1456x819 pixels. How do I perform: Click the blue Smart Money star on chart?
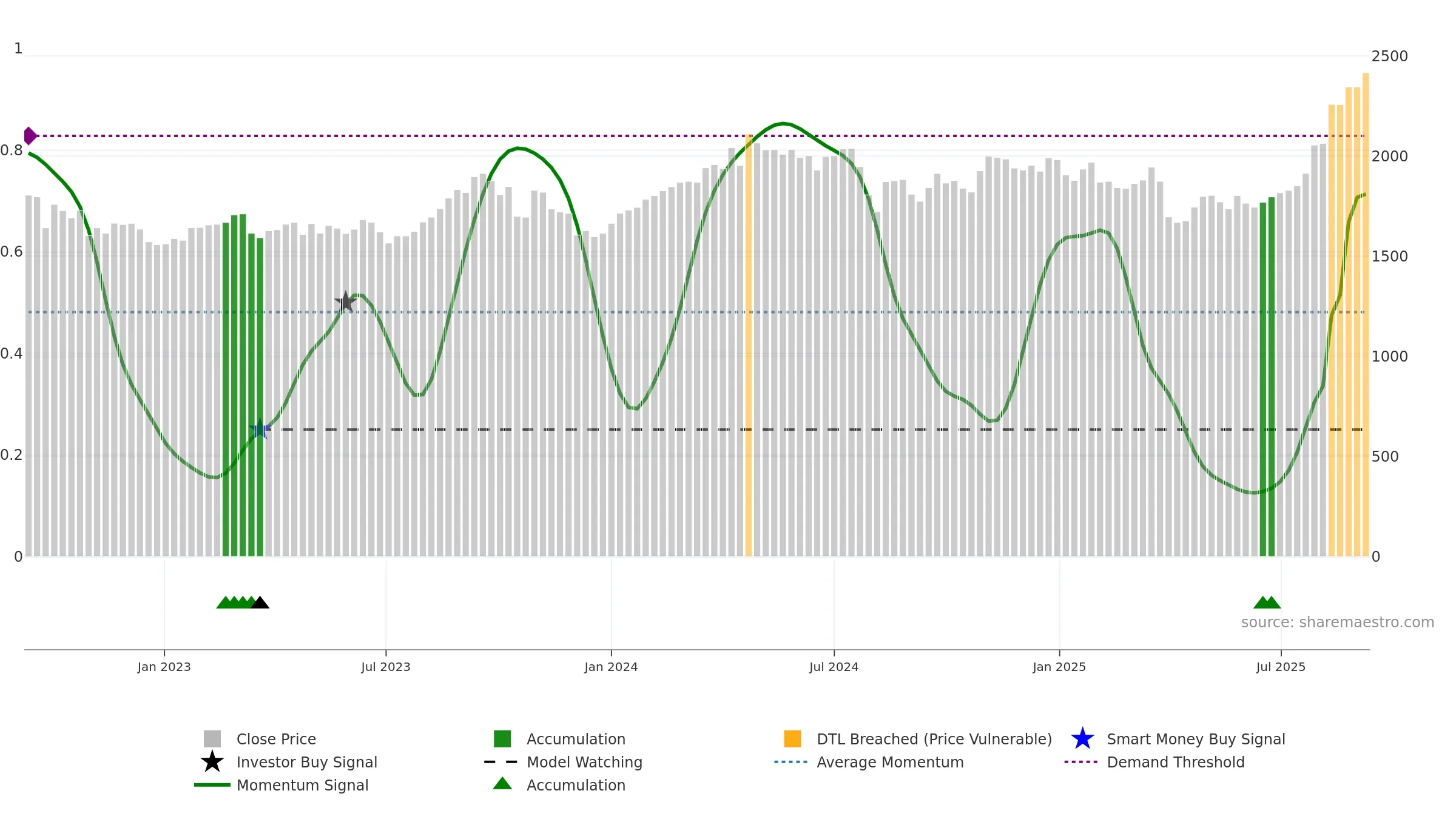[x=260, y=429]
